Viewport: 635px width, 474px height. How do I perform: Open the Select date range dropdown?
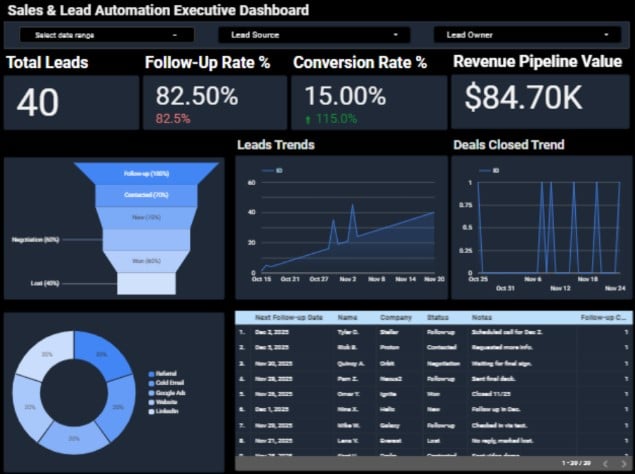107,35
